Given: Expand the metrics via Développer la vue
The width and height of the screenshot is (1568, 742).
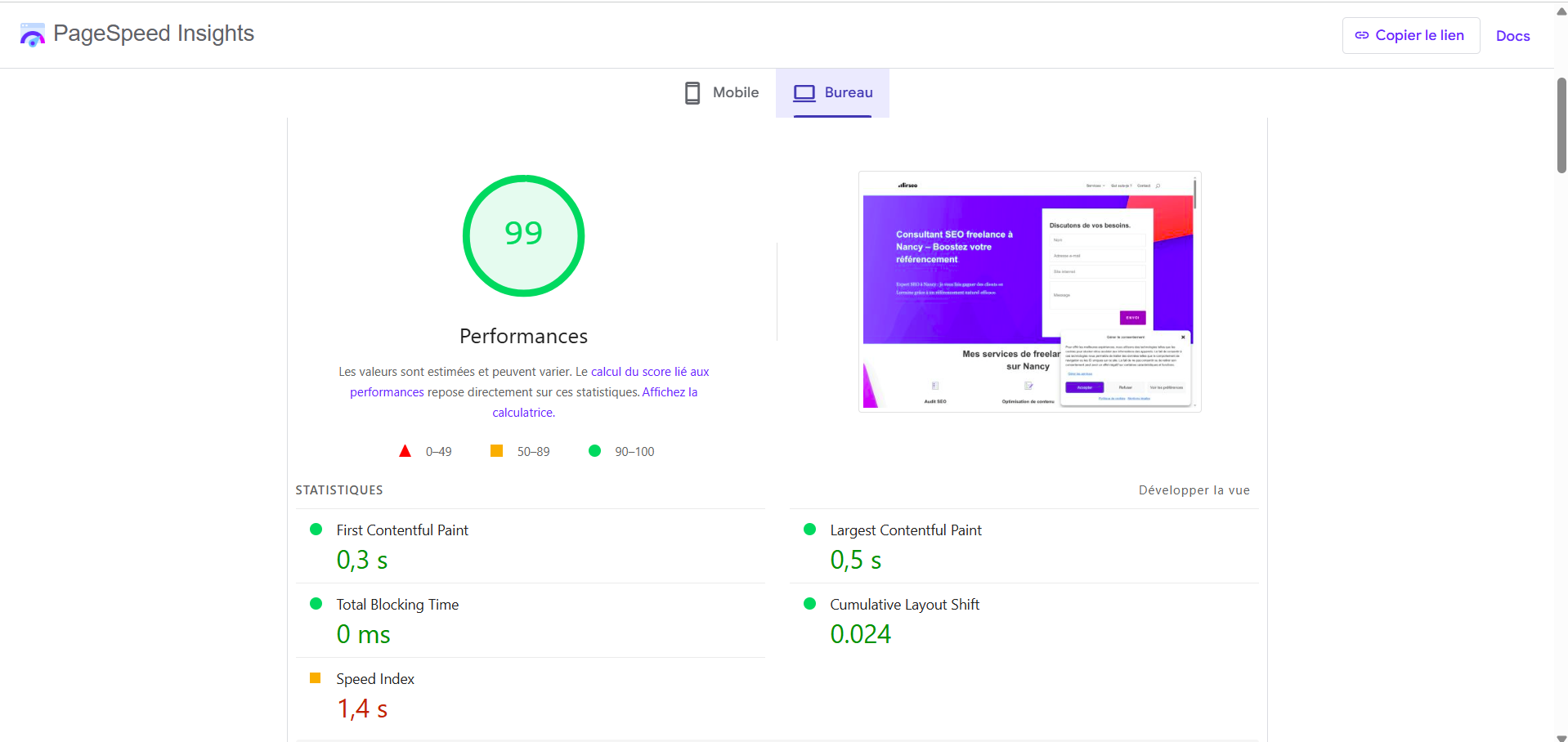Looking at the screenshot, I should coord(1194,489).
